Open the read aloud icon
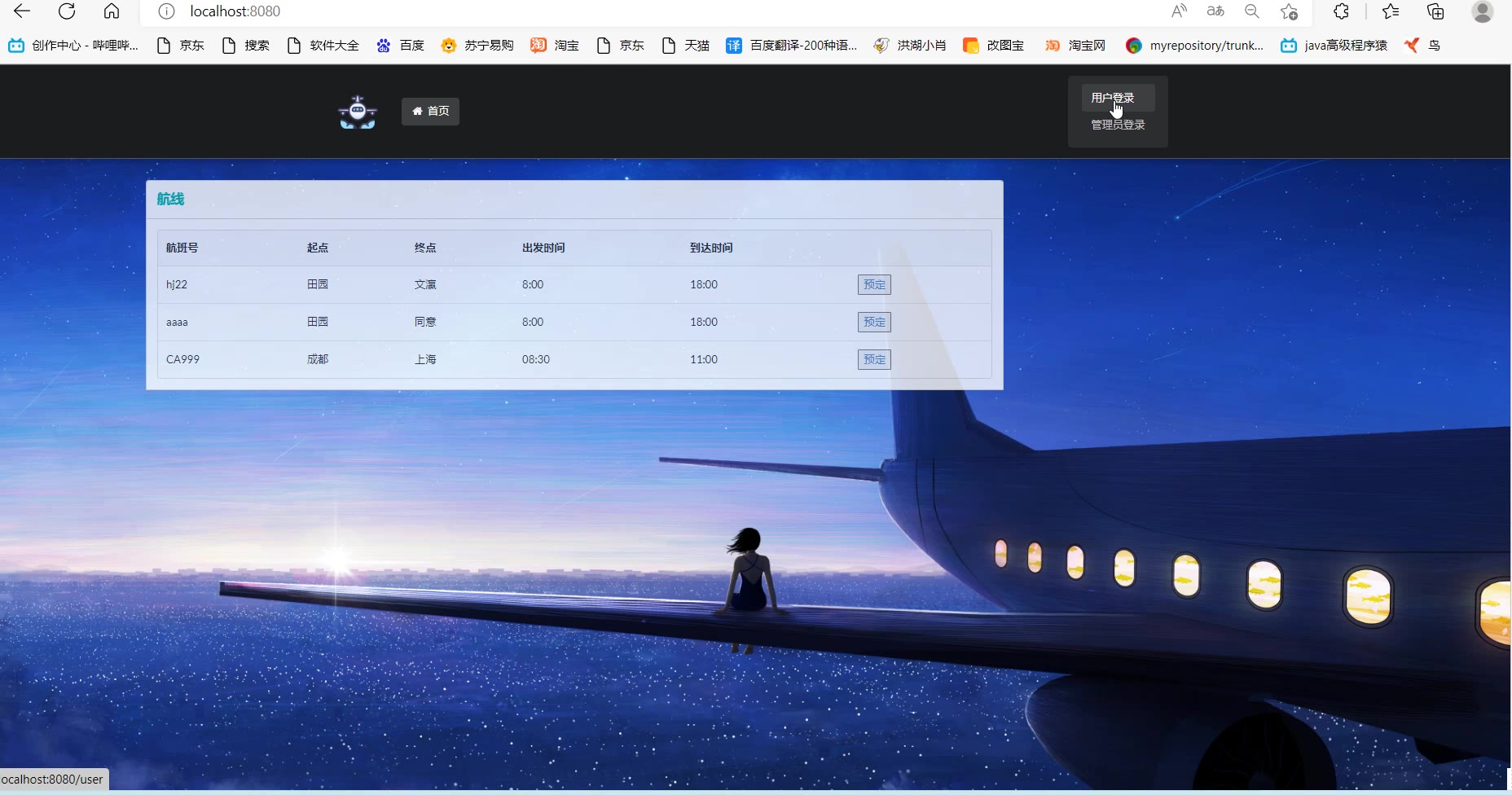Image resolution: width=1512 pixels, height=795 pixels. click(x=1179, y=11)
